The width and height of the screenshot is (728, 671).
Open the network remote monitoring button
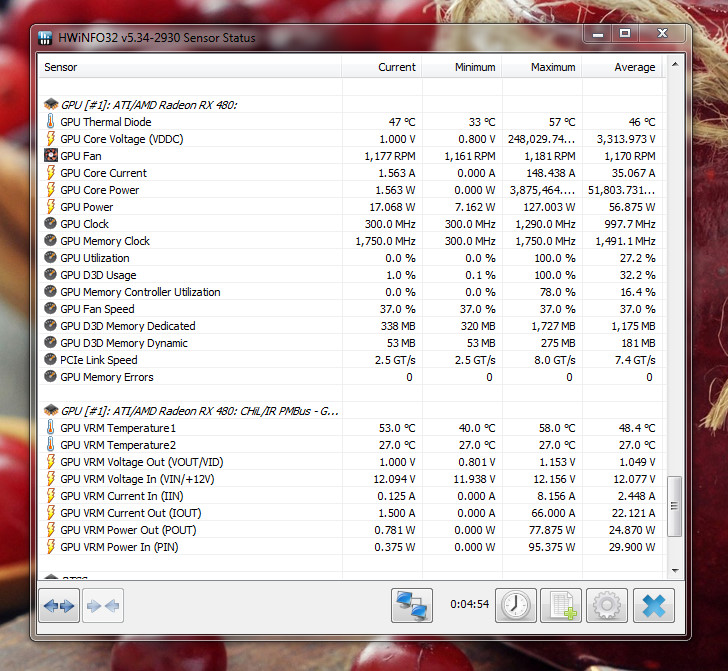pos(412,605)
